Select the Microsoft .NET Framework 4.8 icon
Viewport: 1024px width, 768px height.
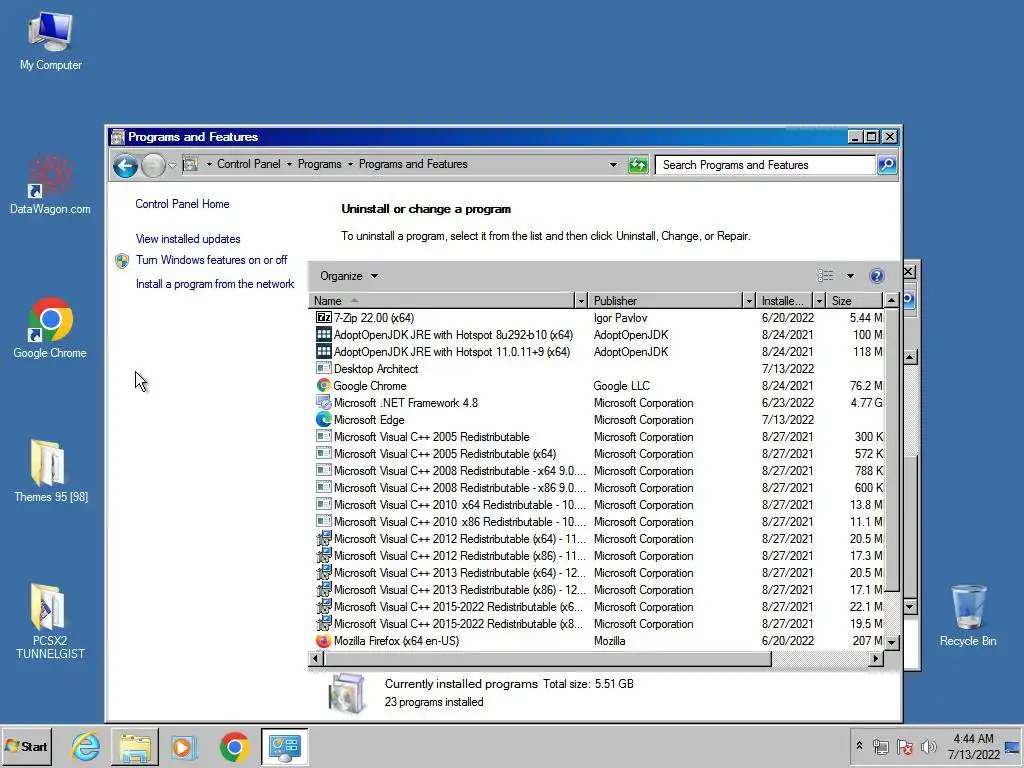323,402
